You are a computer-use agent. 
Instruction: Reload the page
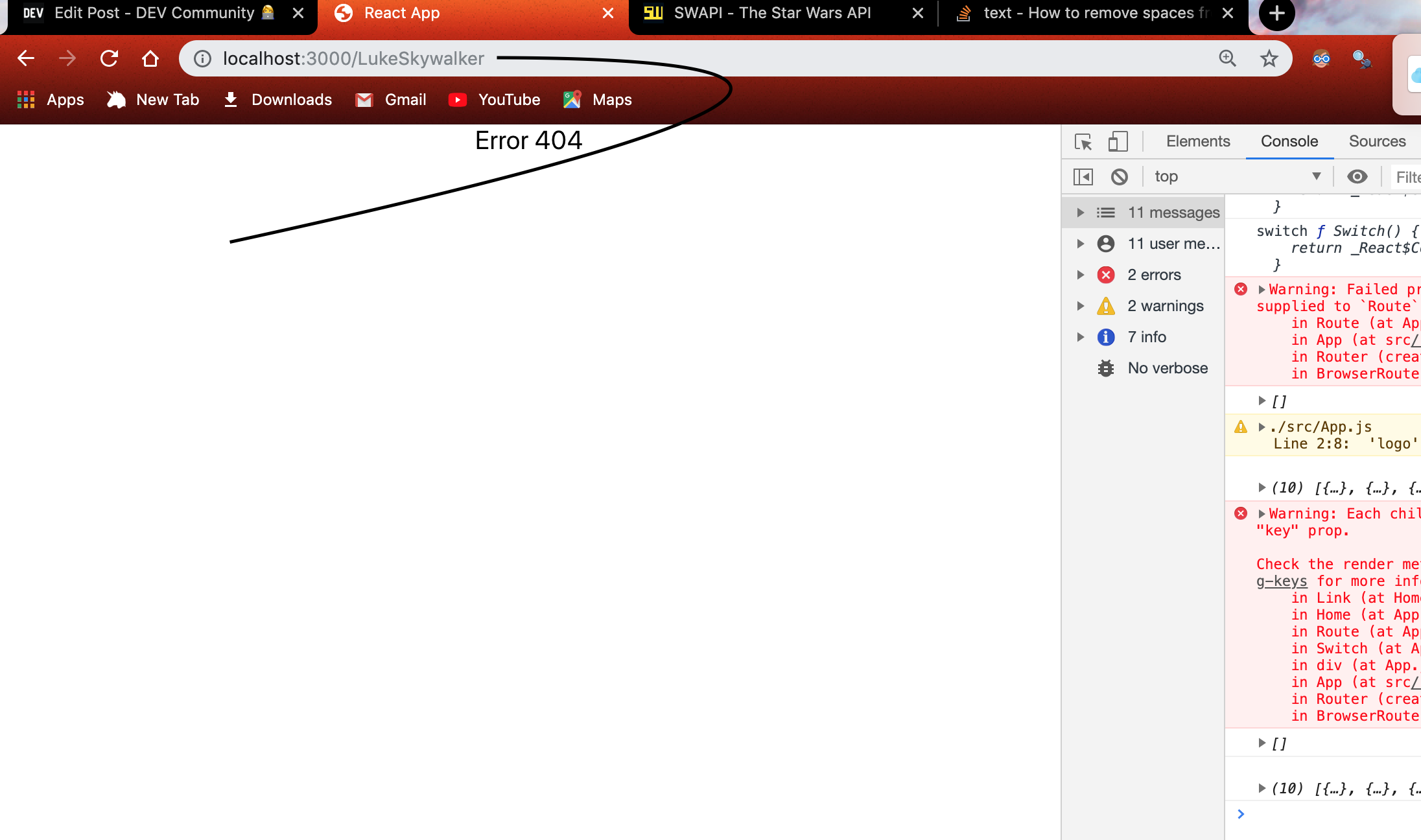(x=109, y=58)
